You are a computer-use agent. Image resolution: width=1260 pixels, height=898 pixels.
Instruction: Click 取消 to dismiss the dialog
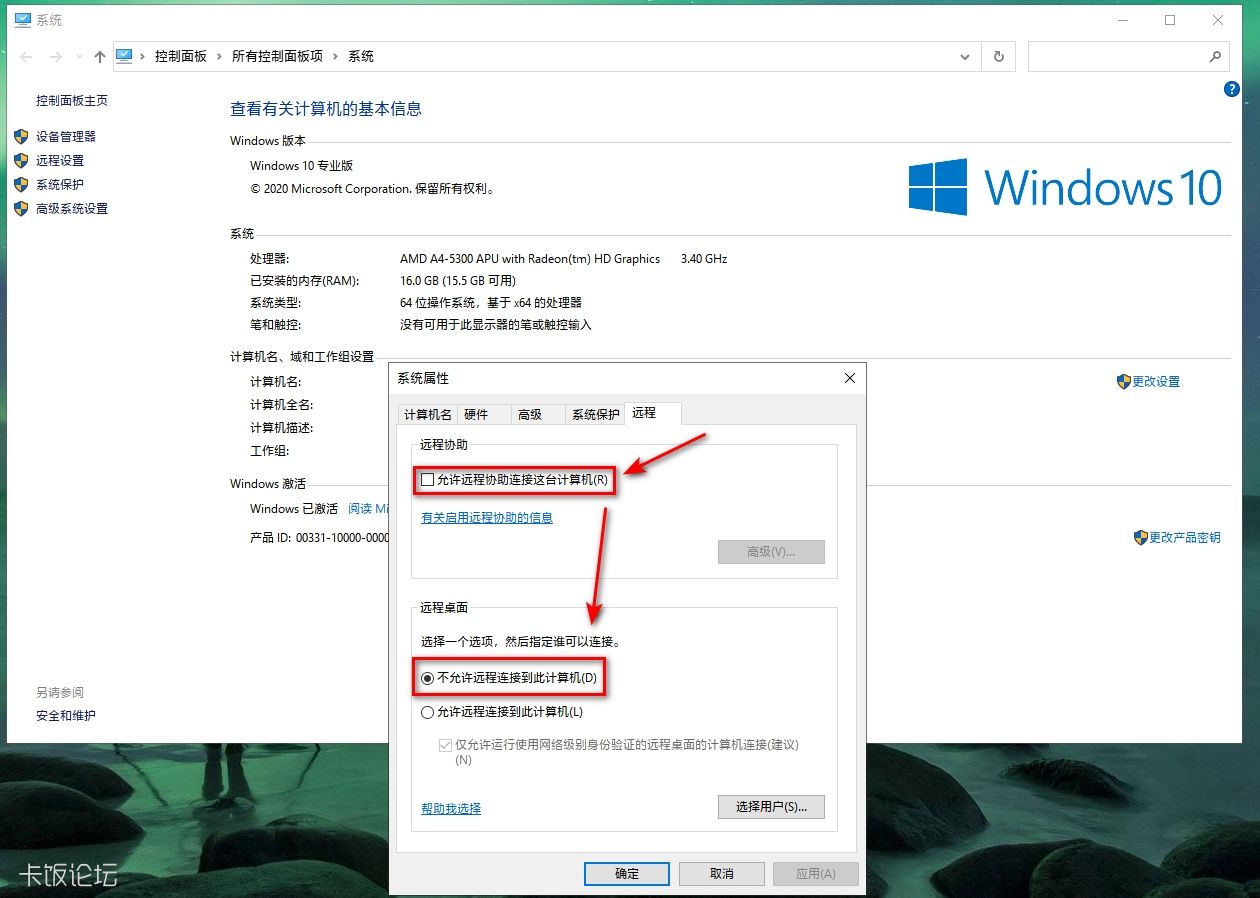722,874
